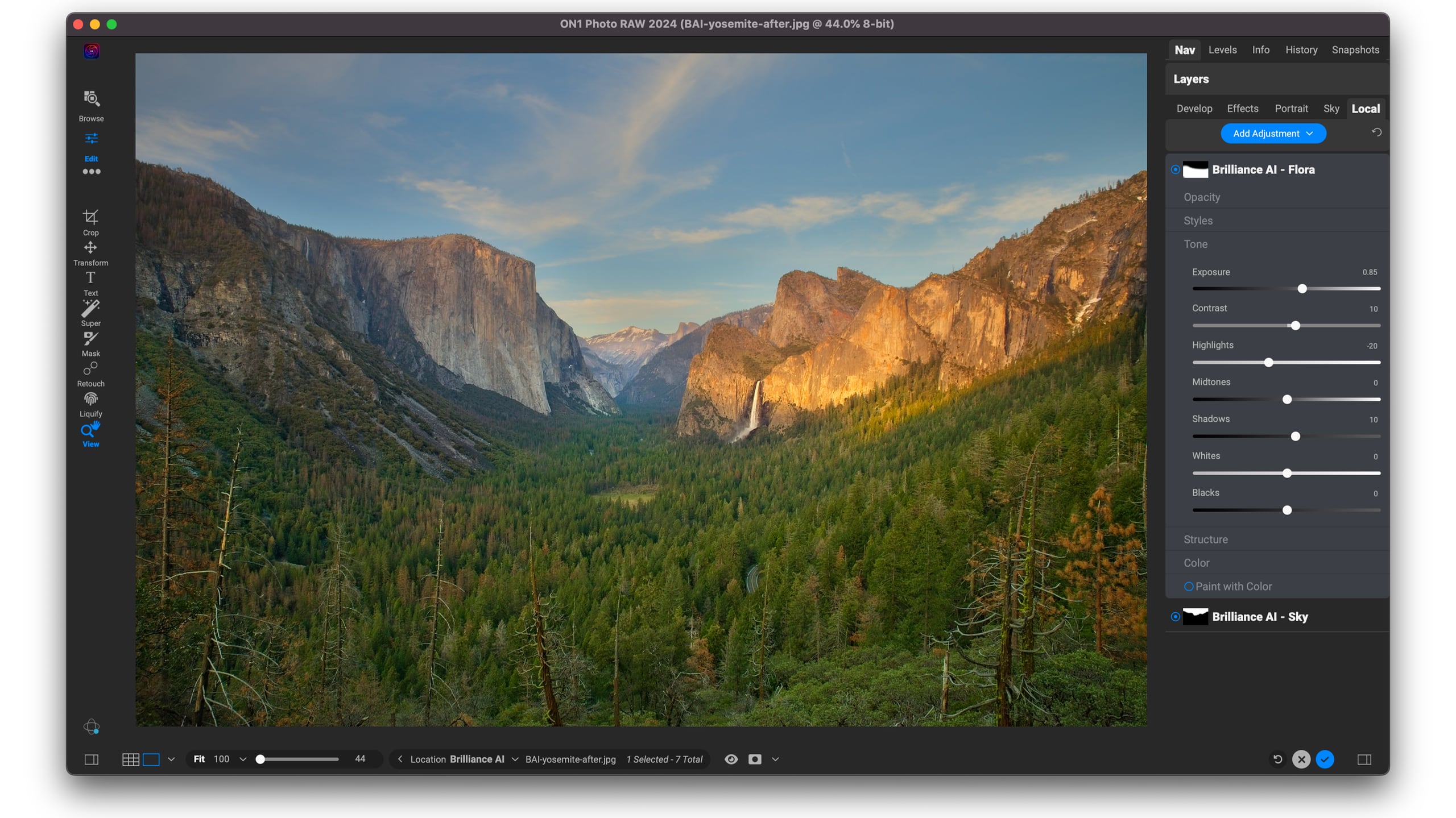This screenshot has height=818, width=1456.
Task: Click the Brilliance AI - Sky mask thumbnail
Action: point(1195,617)
